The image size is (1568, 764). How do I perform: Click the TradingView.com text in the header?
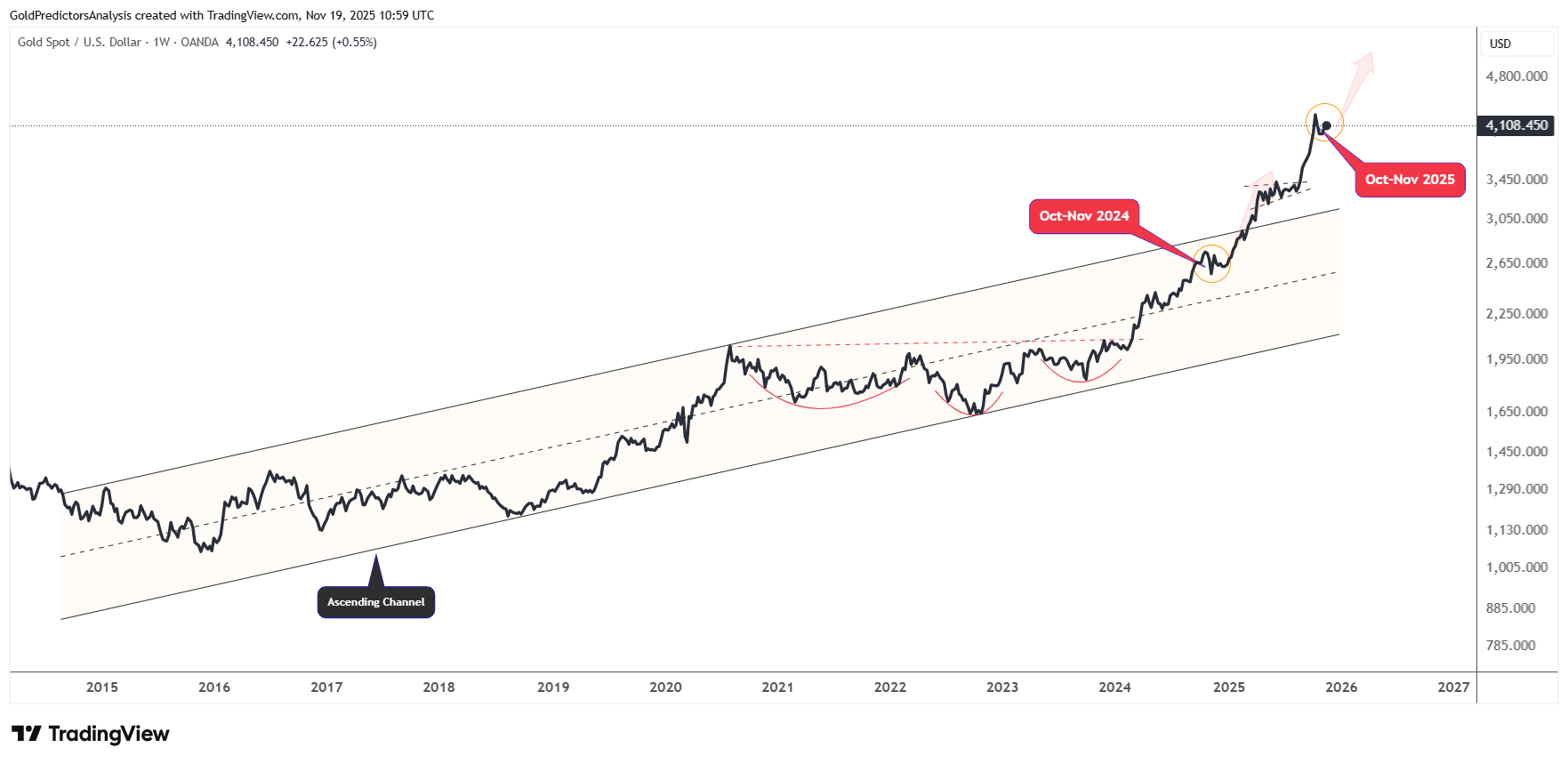tap(253, 15)
